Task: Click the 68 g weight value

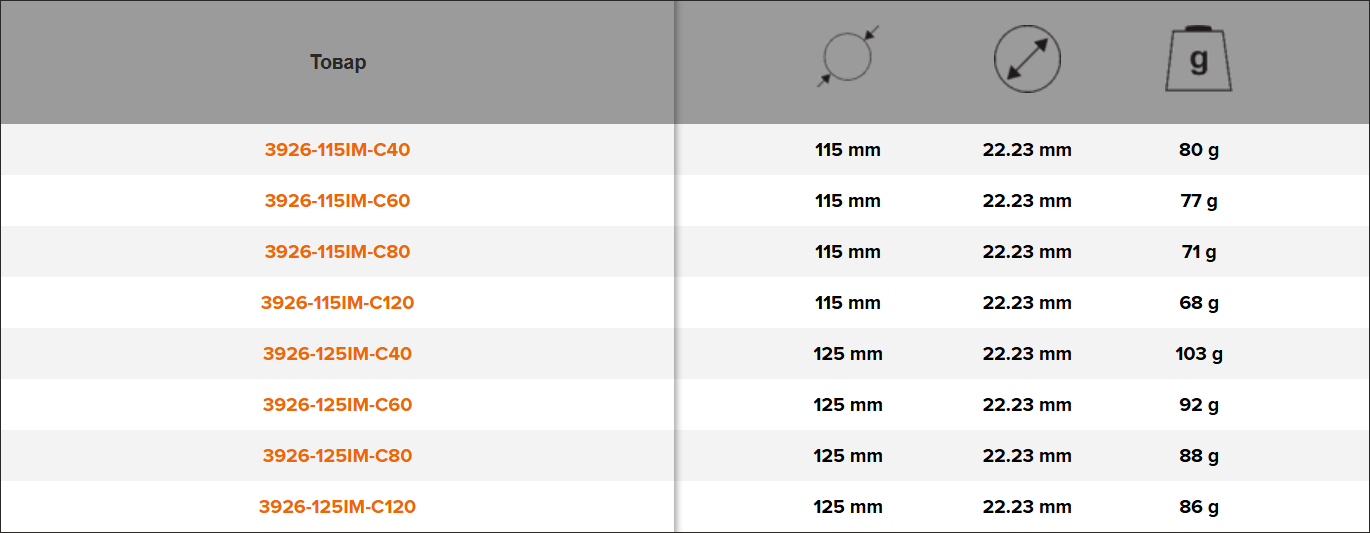Action: (x=1199, y=303)
